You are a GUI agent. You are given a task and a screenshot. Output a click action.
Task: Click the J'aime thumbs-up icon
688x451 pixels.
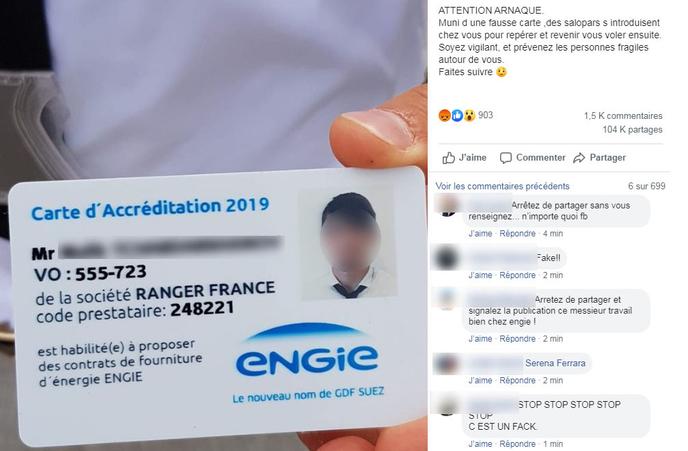point(448,157)
